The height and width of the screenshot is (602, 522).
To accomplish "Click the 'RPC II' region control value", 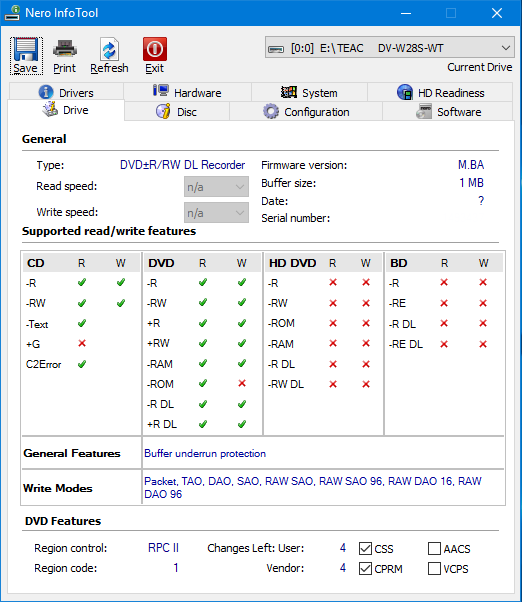I will pyautogui.click(x=164, y=548).
